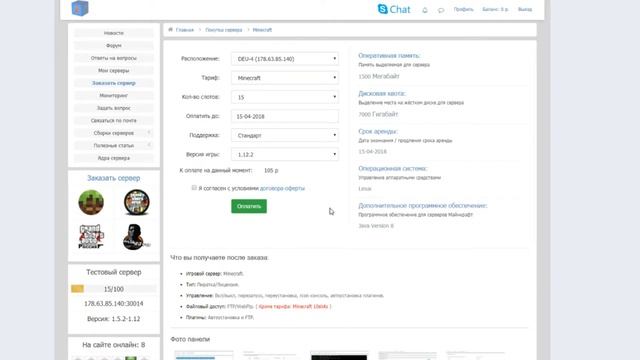Choose the GTA San Andreas round icon
The image size is (640, 360).
[137, 202]
